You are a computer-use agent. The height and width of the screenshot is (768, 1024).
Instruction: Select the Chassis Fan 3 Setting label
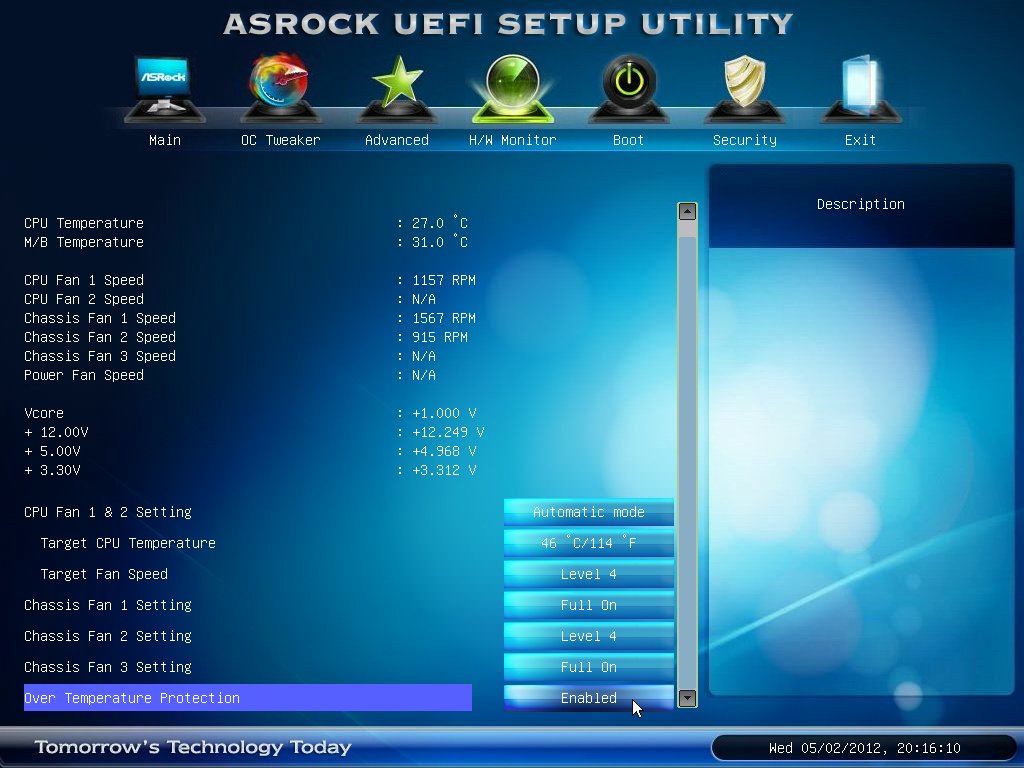[x=108, y=667]
